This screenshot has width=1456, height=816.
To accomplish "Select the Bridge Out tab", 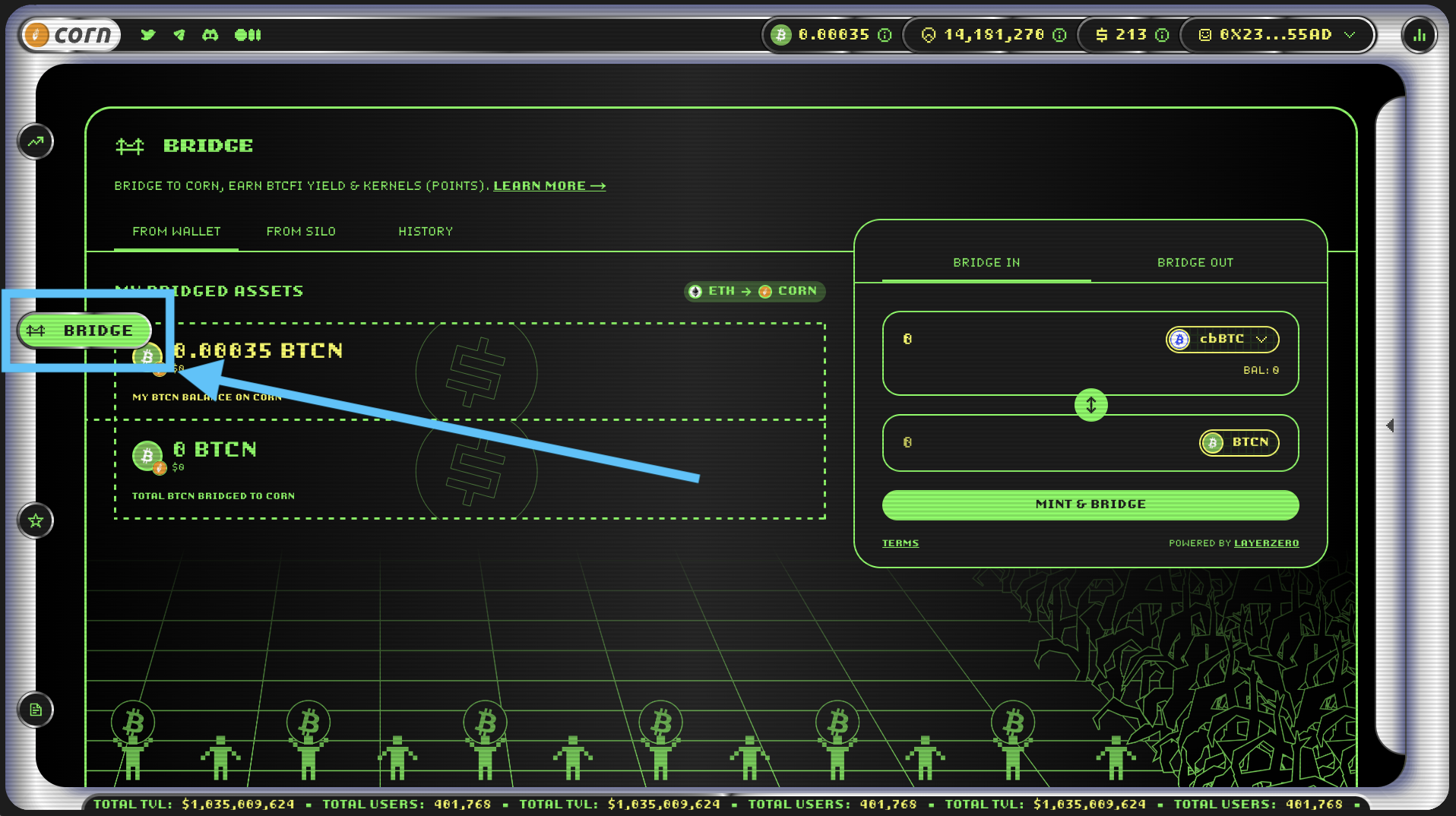I will click(1195, 263).
